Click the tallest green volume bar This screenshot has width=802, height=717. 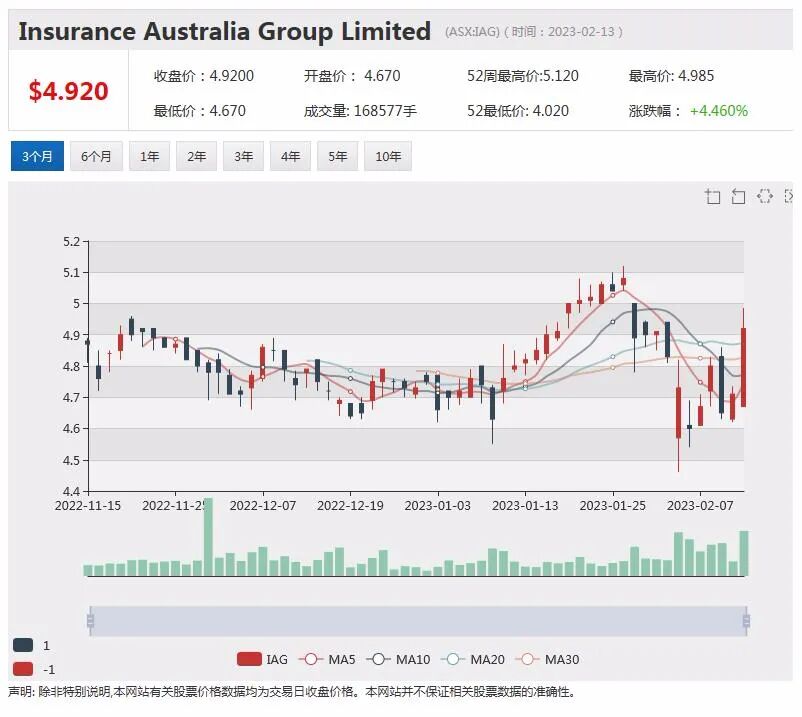[208, 536]
